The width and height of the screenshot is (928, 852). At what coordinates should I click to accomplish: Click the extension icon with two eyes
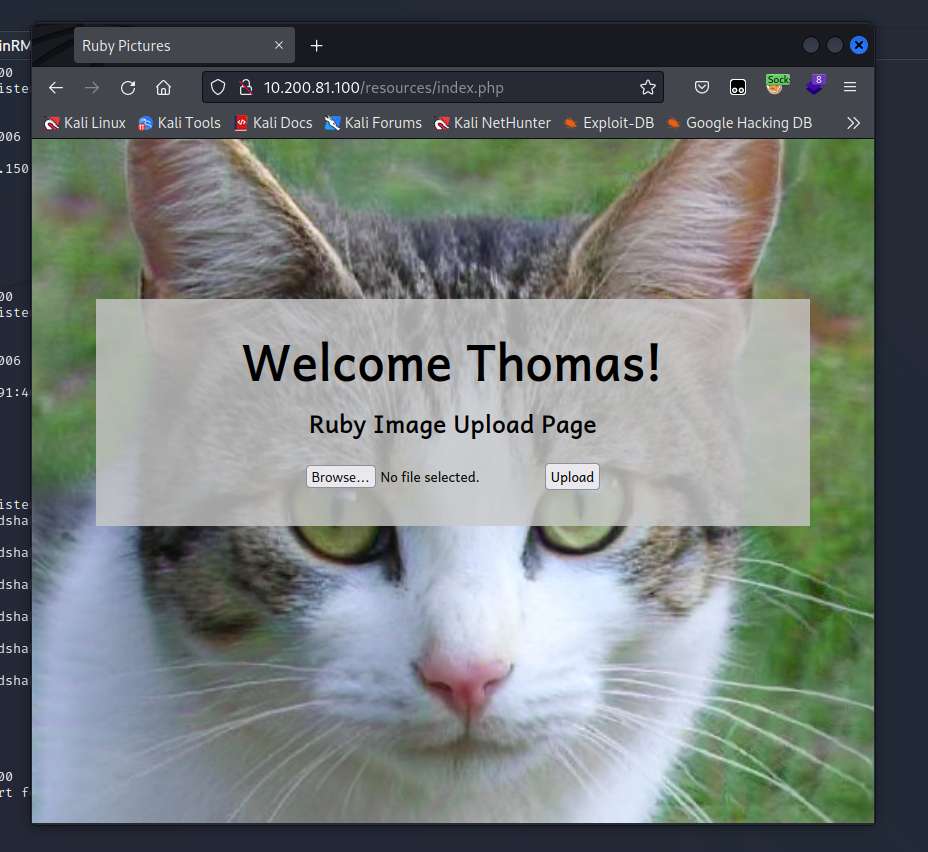737,88
